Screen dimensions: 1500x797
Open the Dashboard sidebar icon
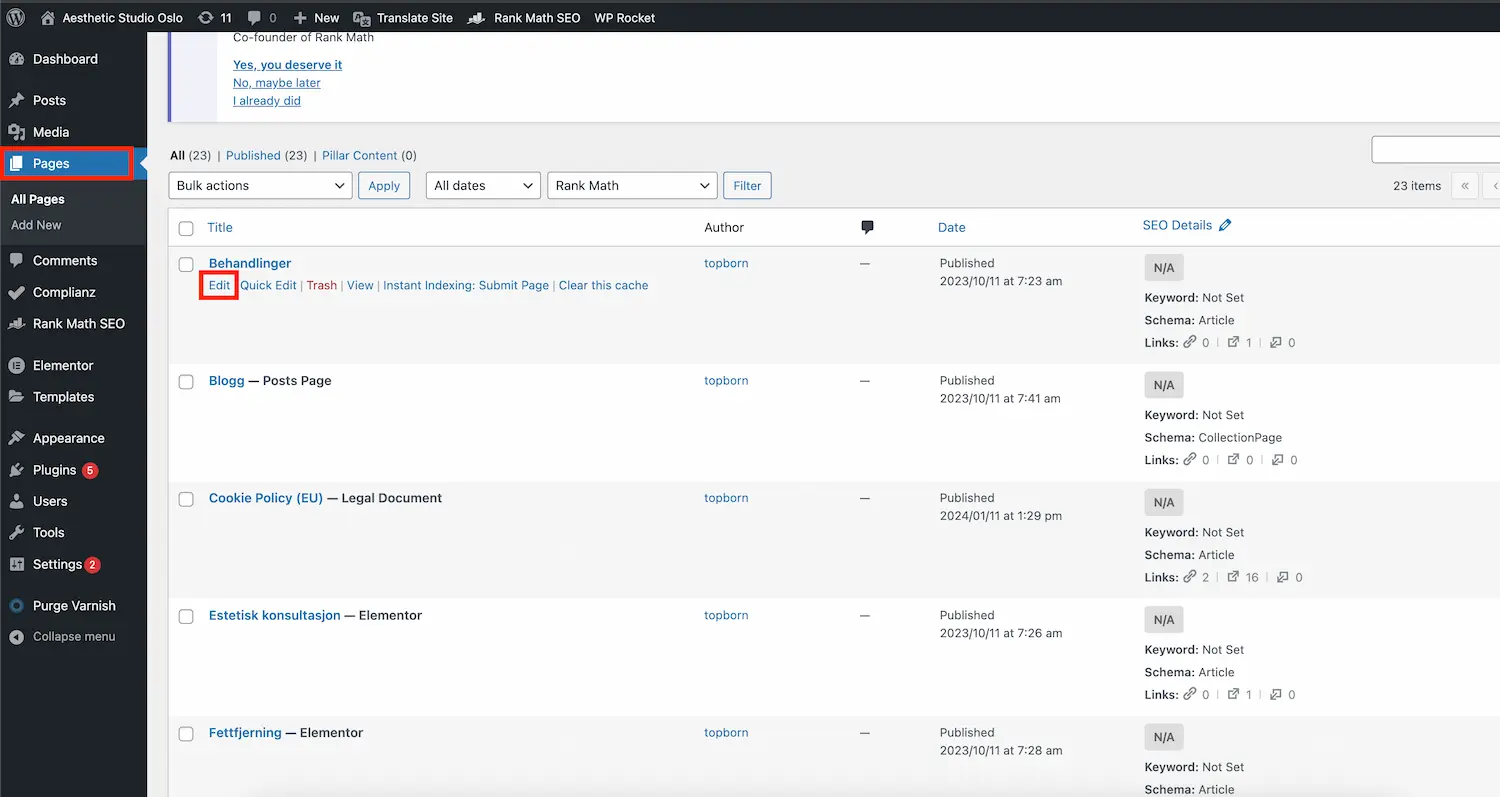[16, 59]
